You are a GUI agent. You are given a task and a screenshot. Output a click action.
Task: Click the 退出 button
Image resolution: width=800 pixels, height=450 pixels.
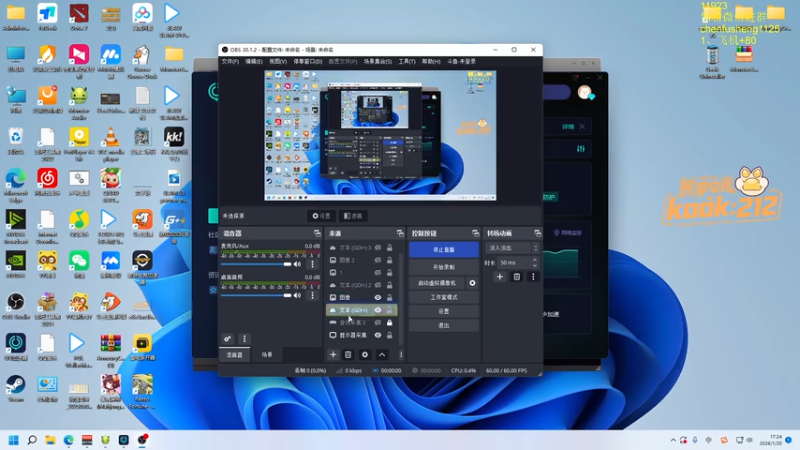click(443, 325)
